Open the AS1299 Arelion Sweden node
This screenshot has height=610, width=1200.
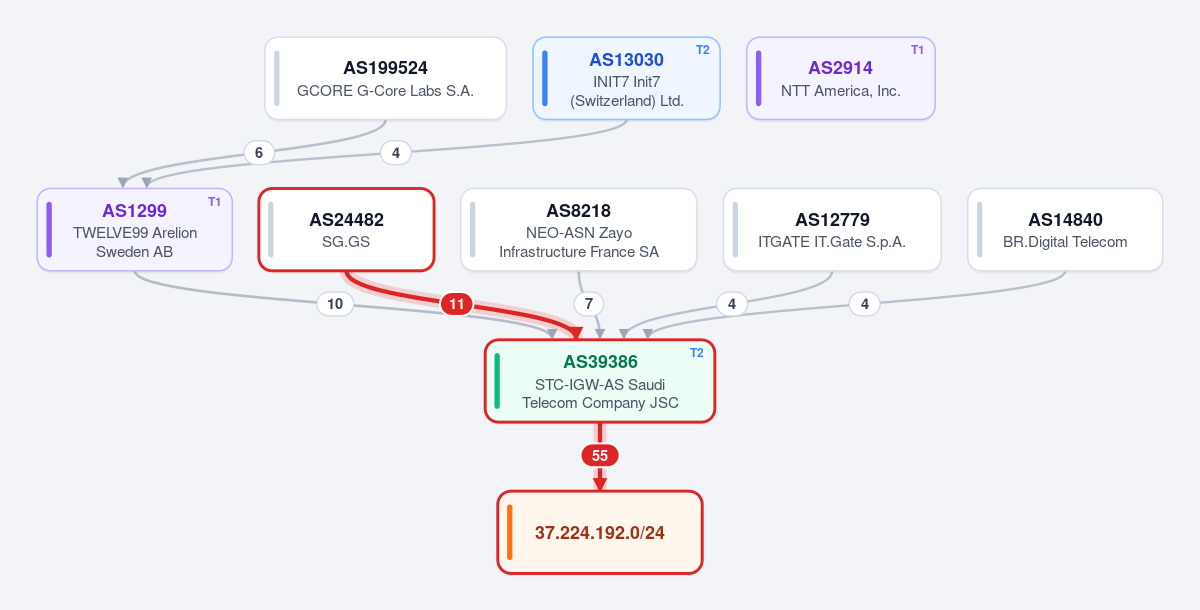pos(135,230)
